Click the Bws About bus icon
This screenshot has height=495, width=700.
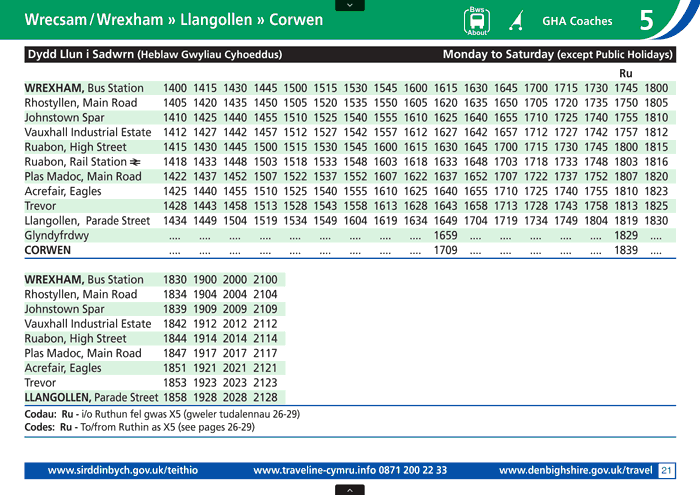click(477, 21)
